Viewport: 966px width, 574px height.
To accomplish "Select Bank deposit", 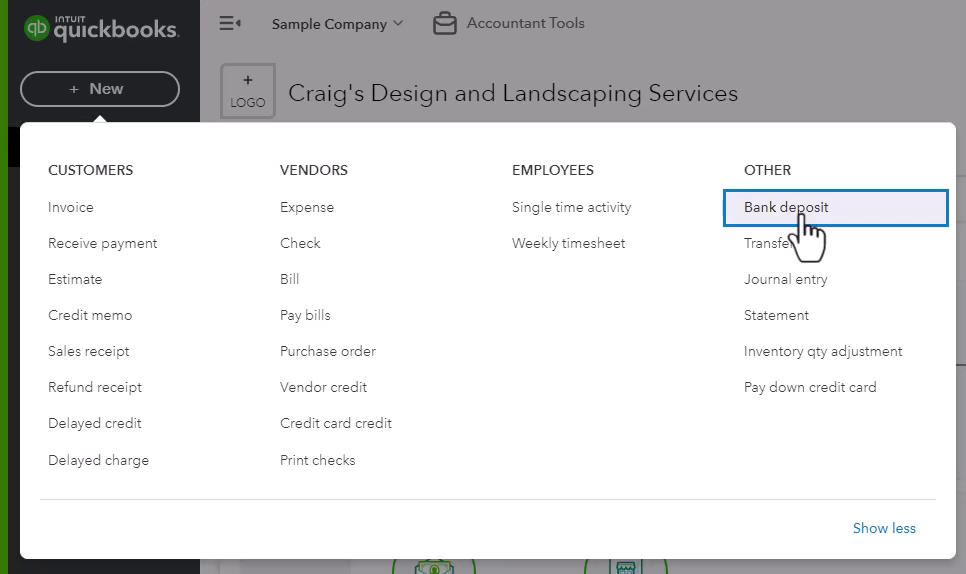I will click(x=835, y=208).
